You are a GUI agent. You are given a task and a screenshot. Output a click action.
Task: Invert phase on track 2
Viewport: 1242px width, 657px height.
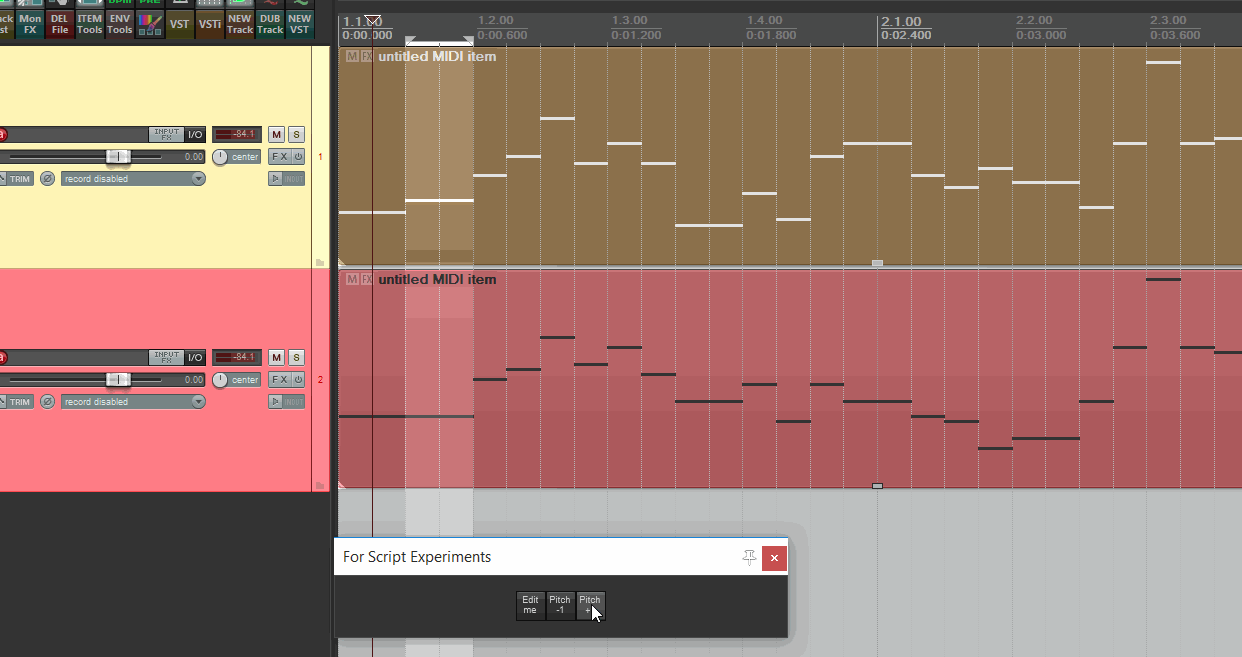[x=47, y=402]
